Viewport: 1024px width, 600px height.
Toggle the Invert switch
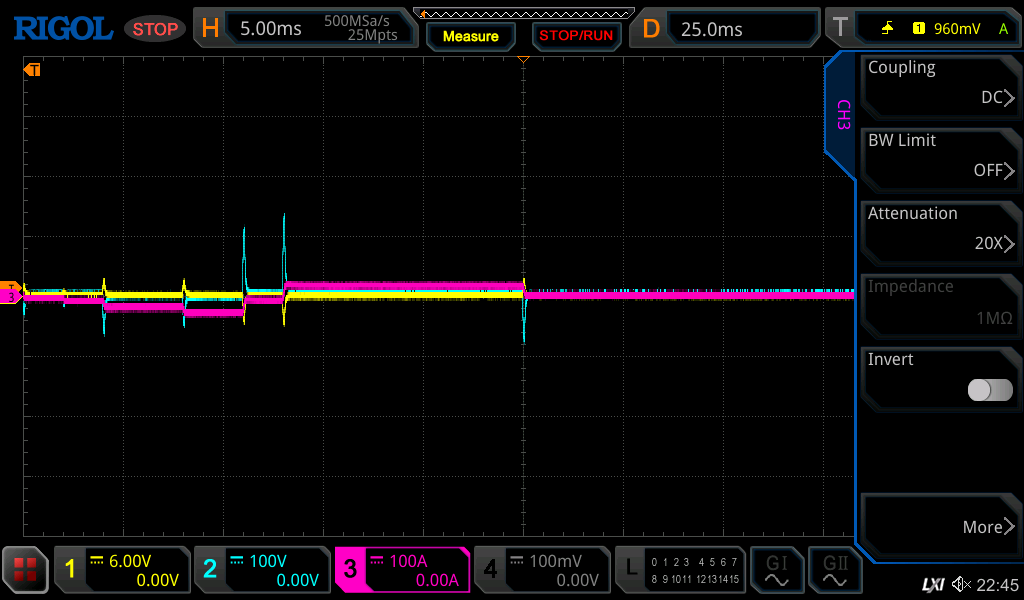pyautogui.click(x=989, y=390)
